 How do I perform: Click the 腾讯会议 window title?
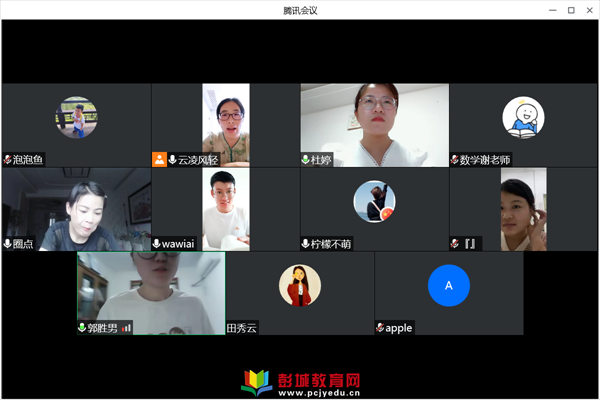coord(300,11)
